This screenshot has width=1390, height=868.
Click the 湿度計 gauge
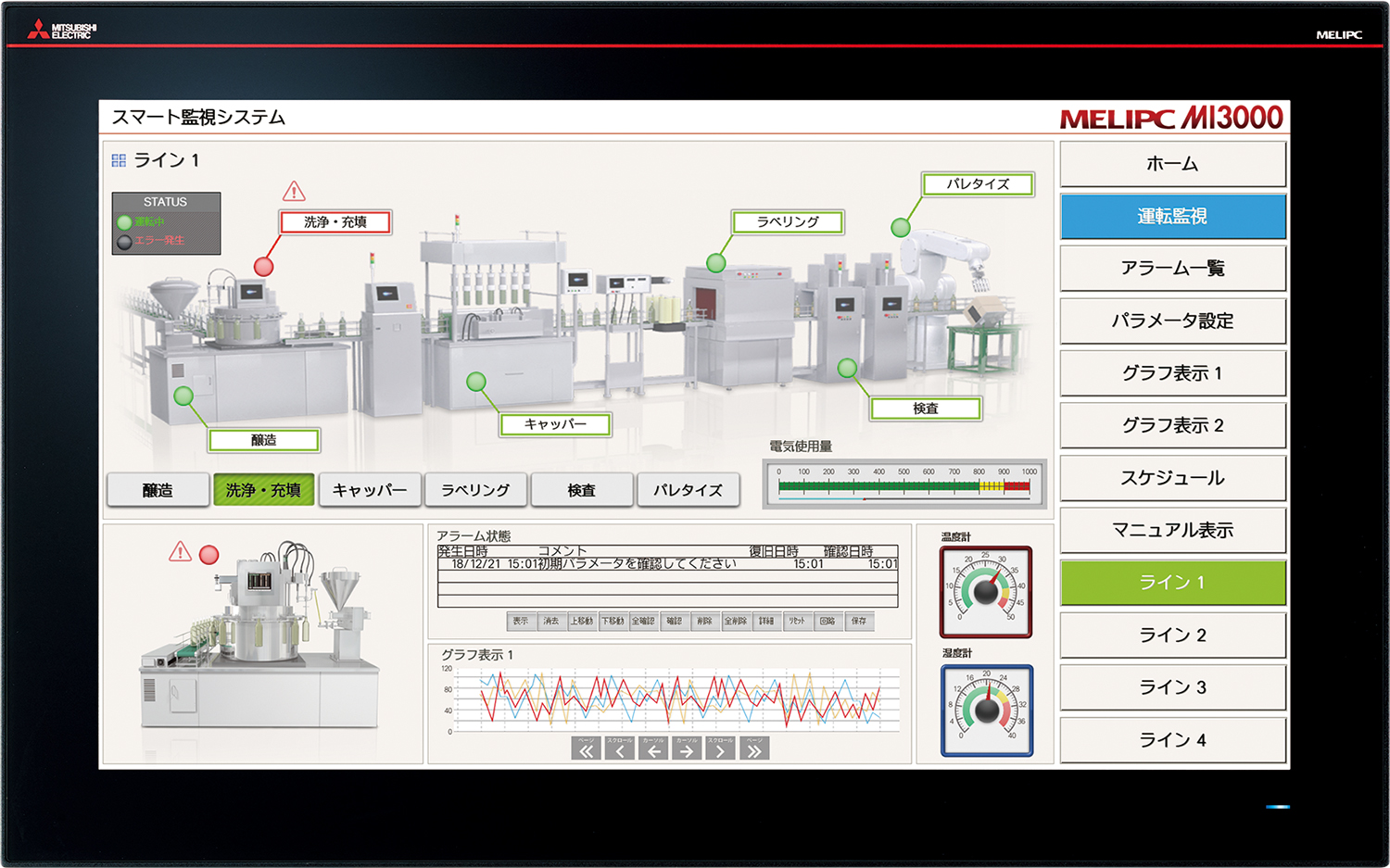point(986,711)
